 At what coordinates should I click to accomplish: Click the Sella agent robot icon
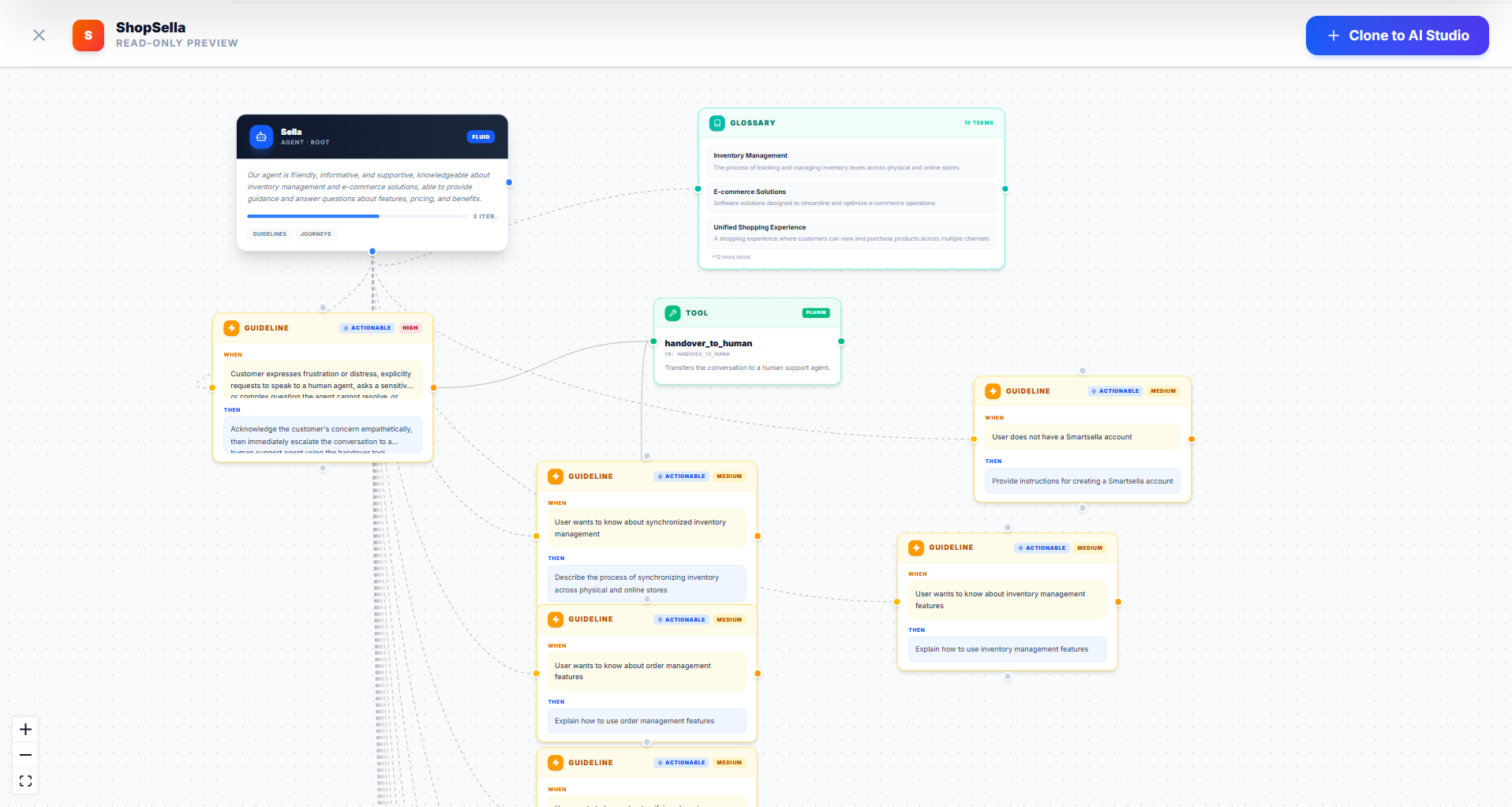pyautogui.click(x=261, y=136)
